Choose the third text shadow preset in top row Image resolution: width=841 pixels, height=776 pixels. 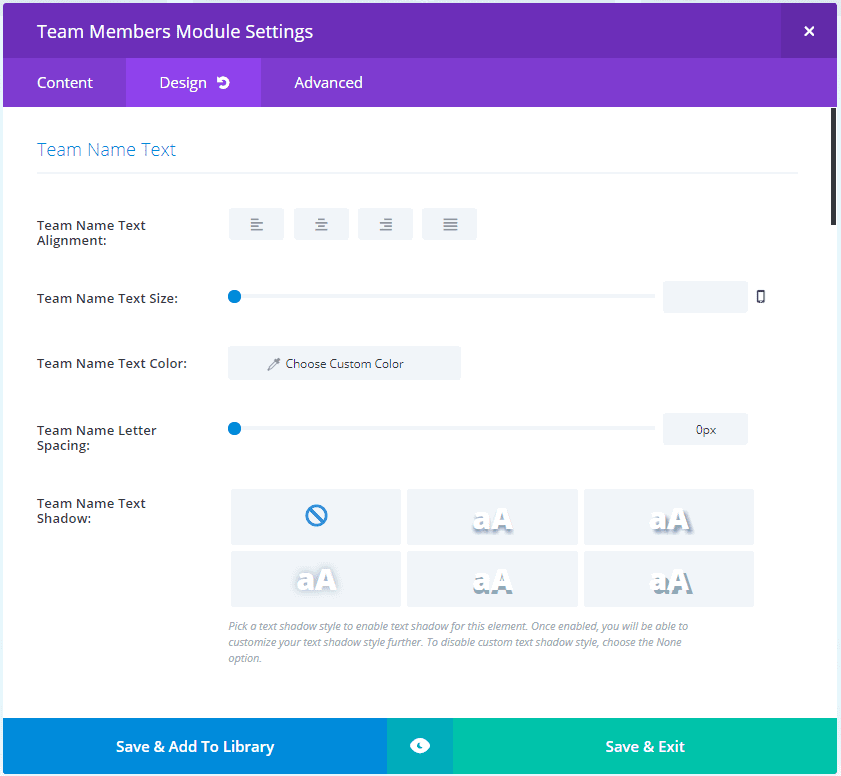pos(669,516)
